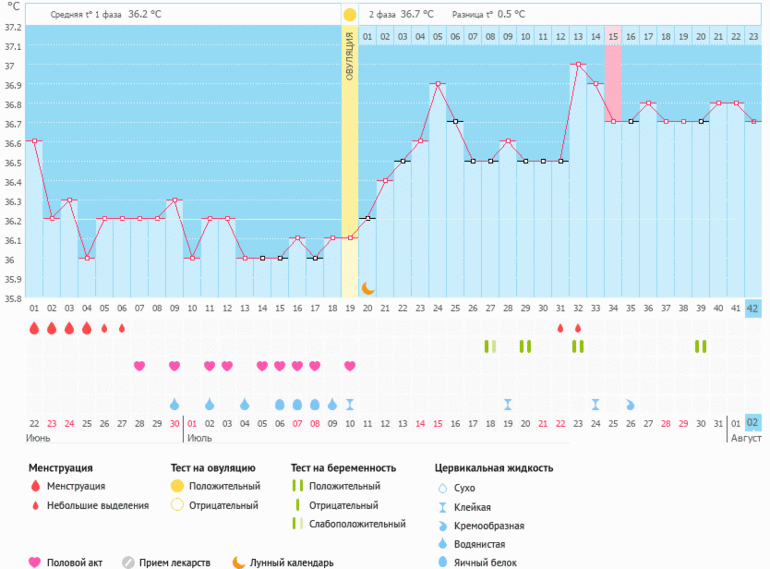
Task: Click the pink highlighted day 15 header cell
Action: point(613,37)
